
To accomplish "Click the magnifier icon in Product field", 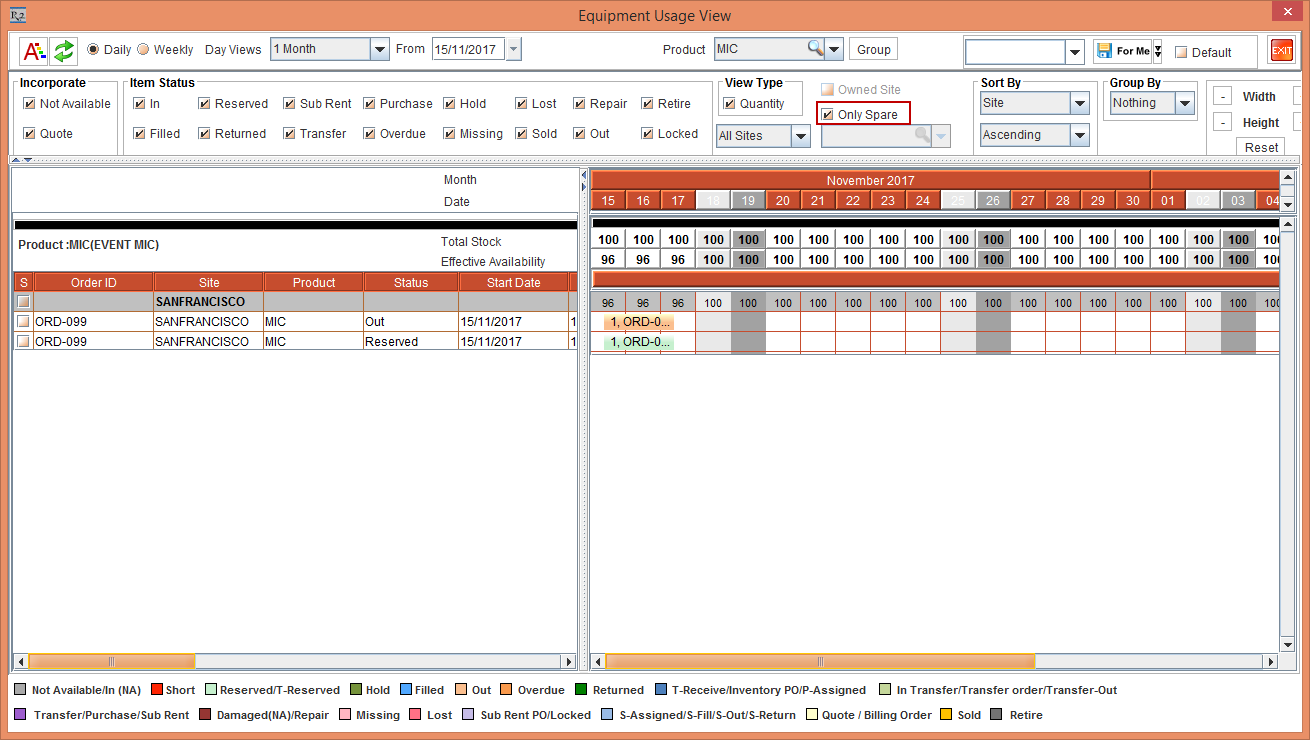I will tap(815, 49).
